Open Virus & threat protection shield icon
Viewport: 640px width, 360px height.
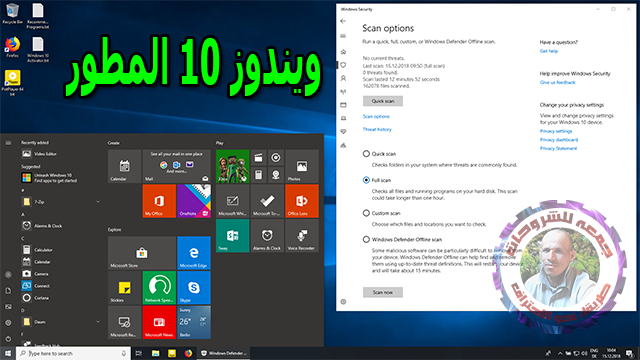point(343,65)
